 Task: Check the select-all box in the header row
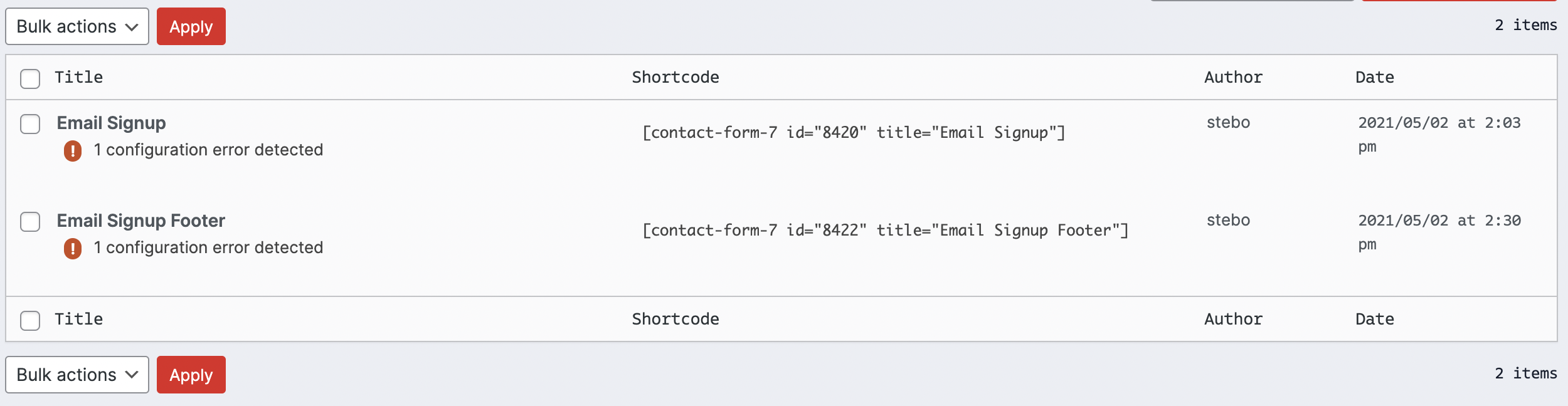(30, 79)
